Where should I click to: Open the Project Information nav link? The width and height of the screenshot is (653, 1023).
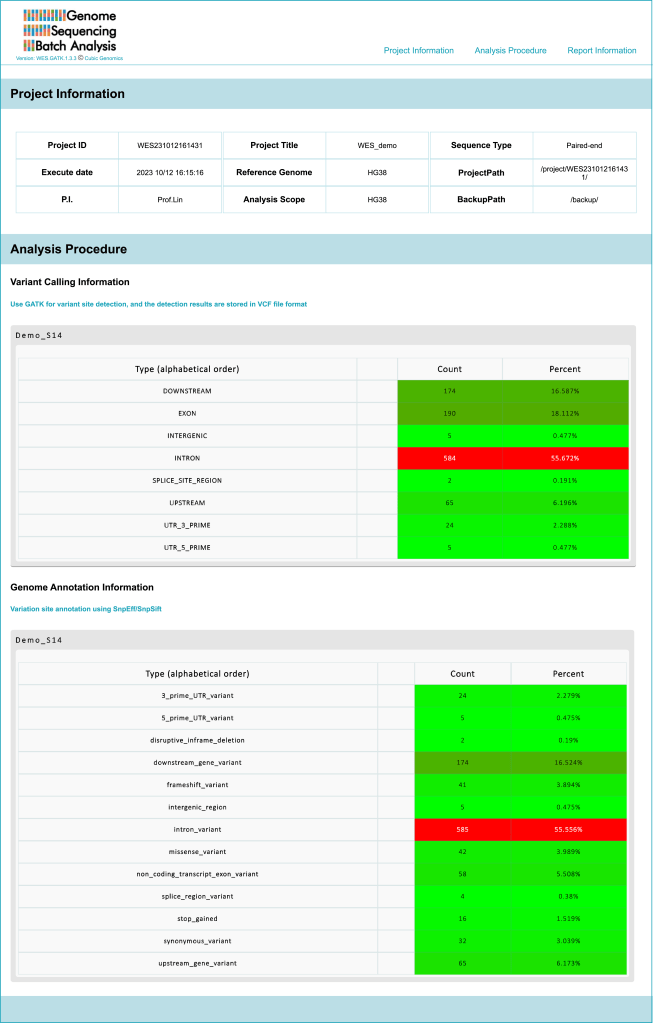click(418, 50)
